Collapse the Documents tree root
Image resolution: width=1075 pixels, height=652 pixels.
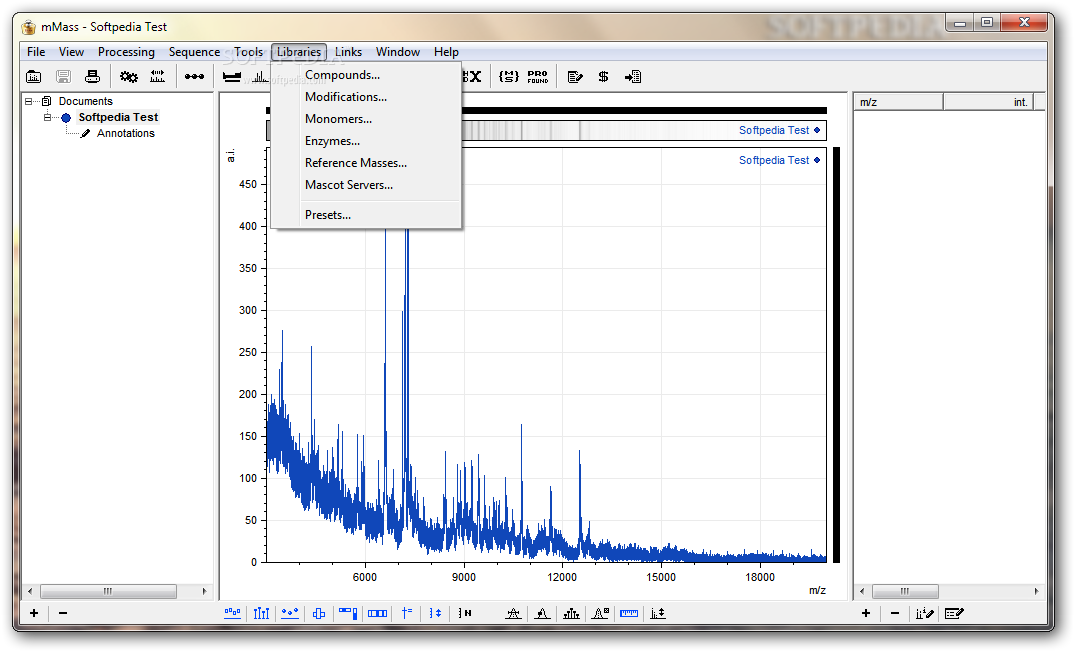29,101
